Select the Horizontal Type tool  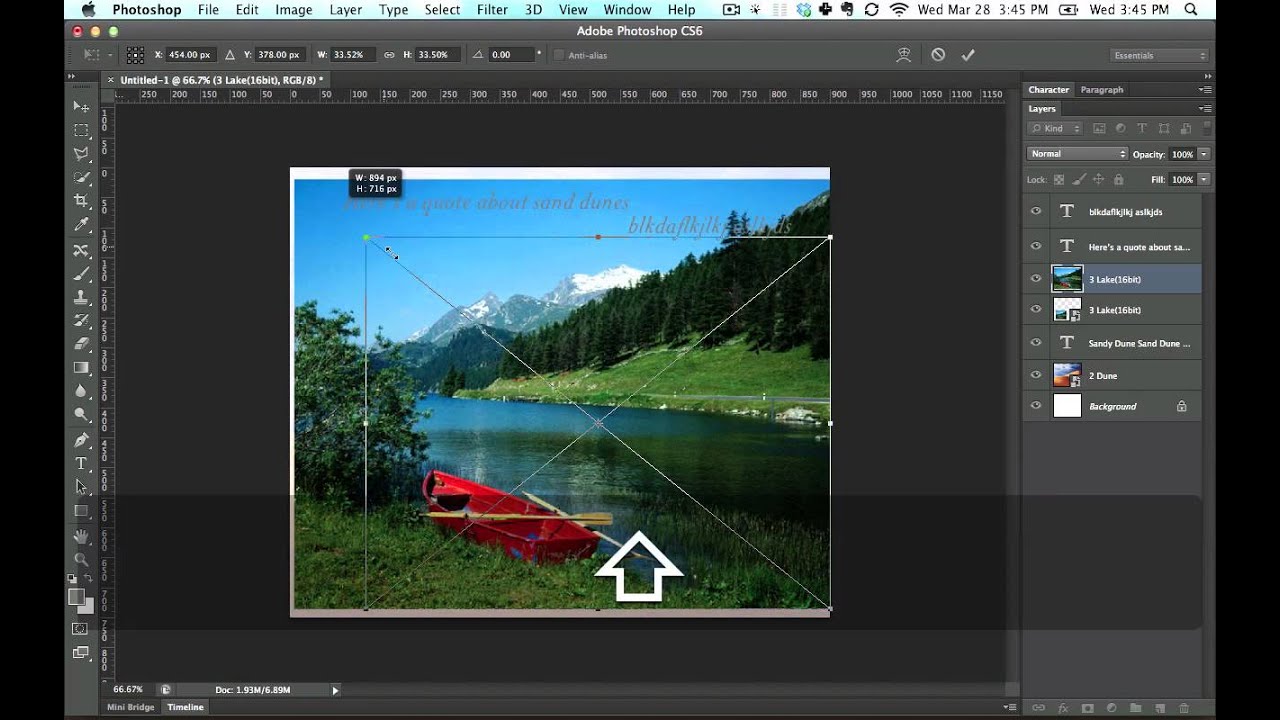(81, 463)
